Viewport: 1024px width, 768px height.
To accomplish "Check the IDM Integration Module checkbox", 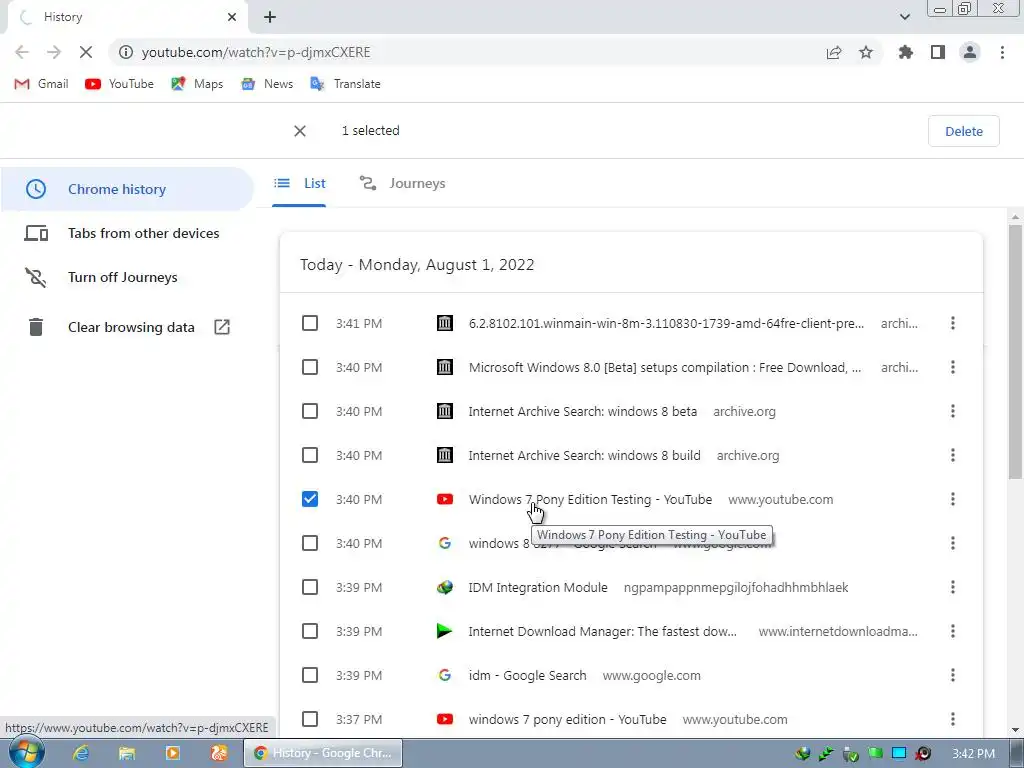I will [310, 587].
